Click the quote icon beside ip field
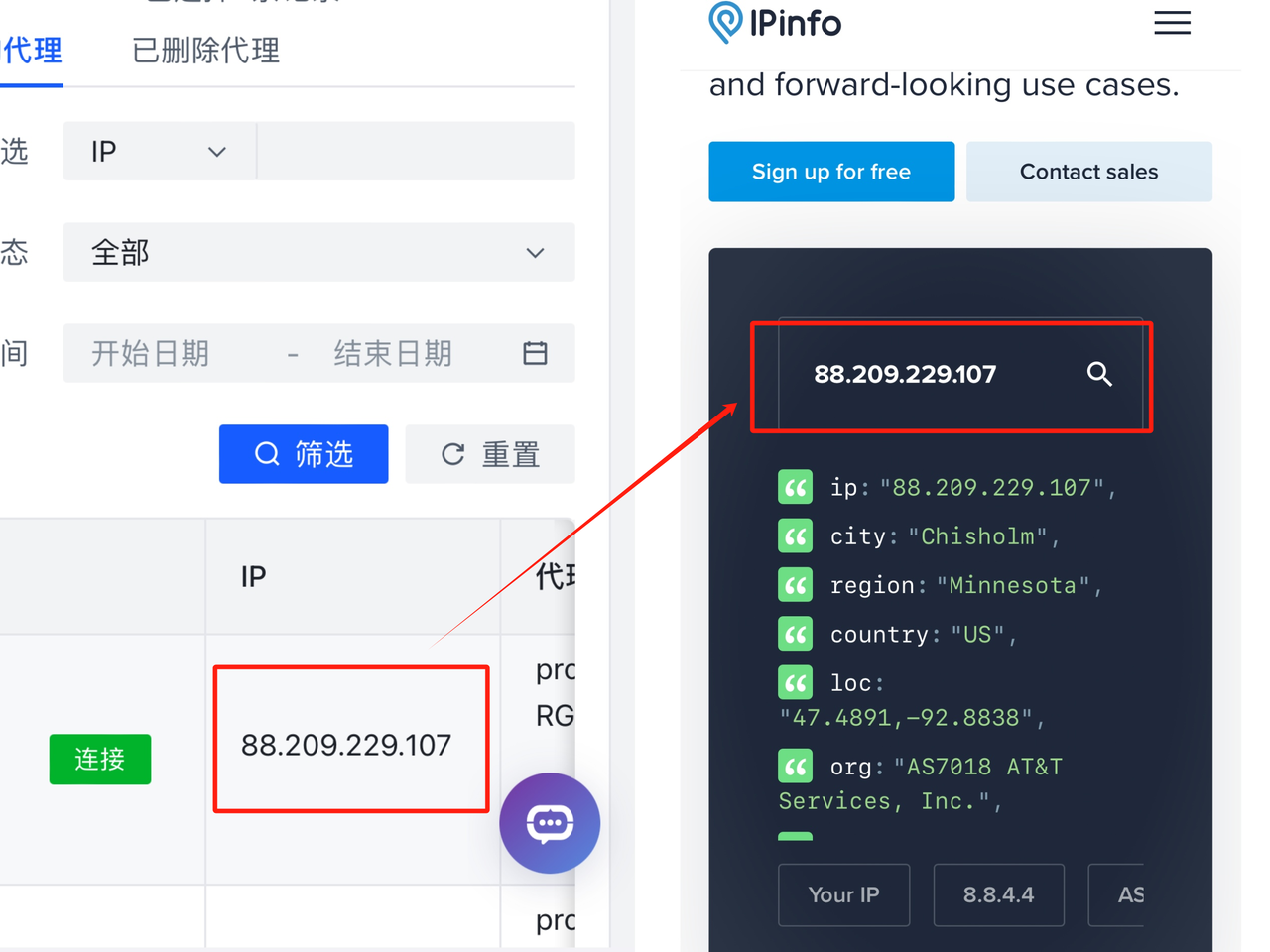The image size is (1270, 952). point(795,487)
